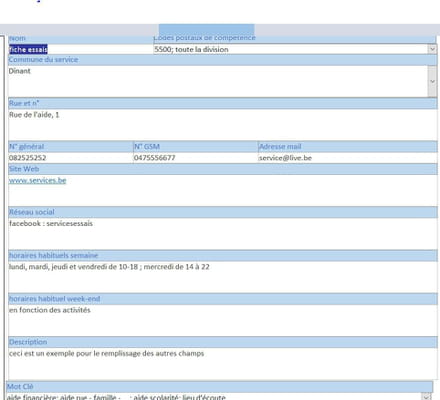Open the Codes postaux de compétence dropdown
The width and height of the screenshot is (440, 400).
tap(432, 49)
